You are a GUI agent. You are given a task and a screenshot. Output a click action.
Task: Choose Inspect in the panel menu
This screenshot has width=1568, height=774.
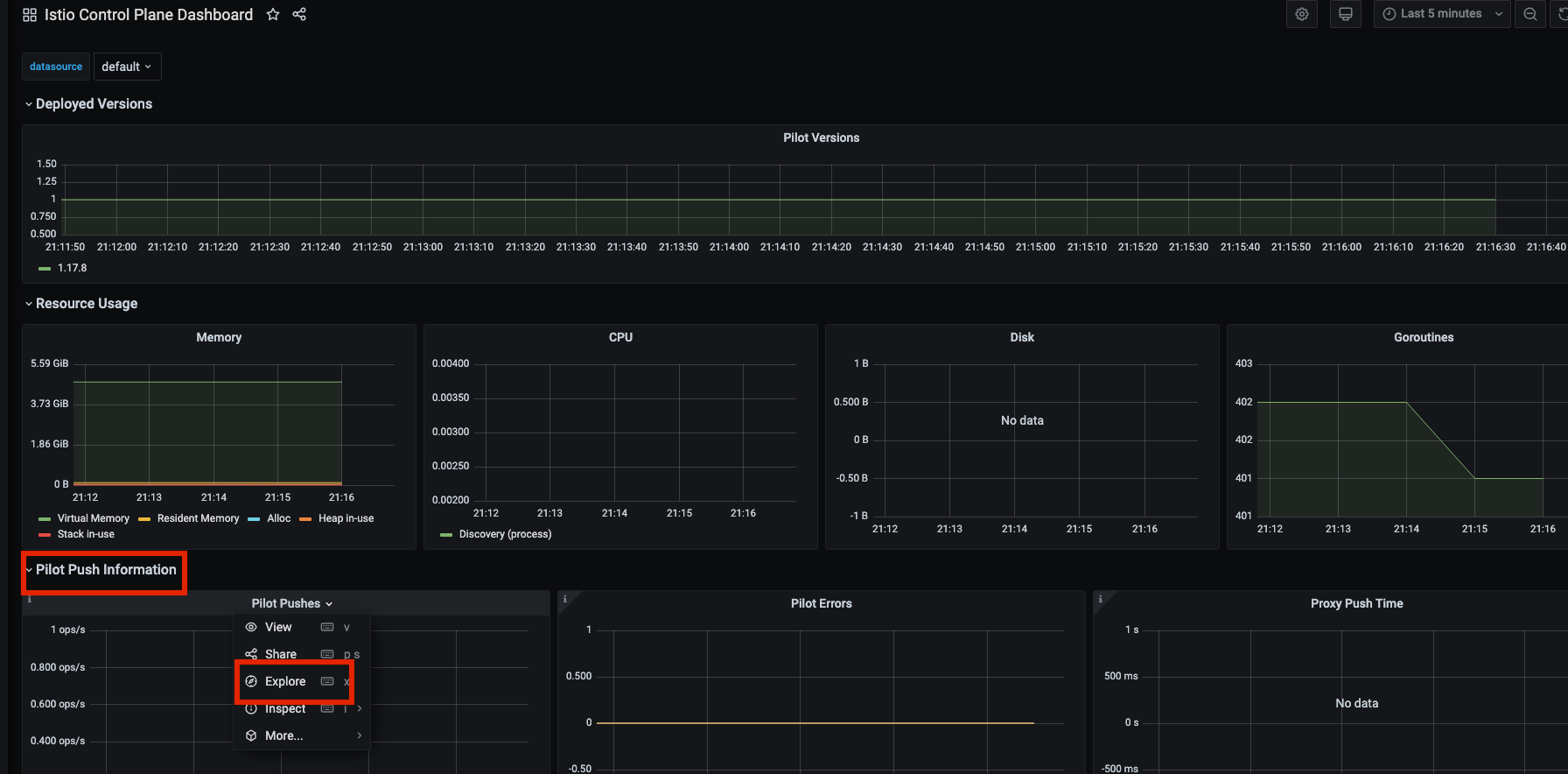pyautogui.click(x=302, y=708)
